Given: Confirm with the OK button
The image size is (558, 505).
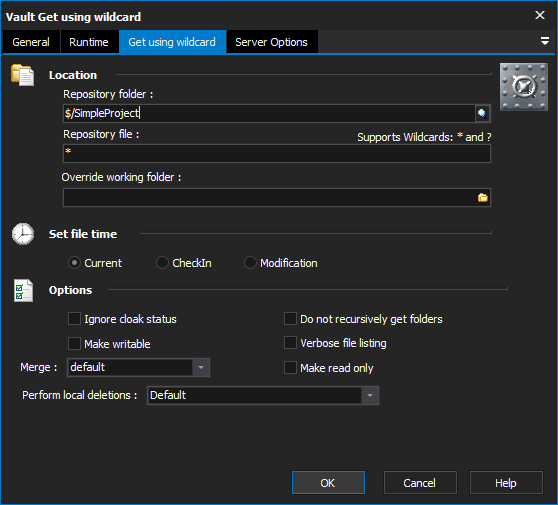Looking at the screenshot, I should coord(328,483).
